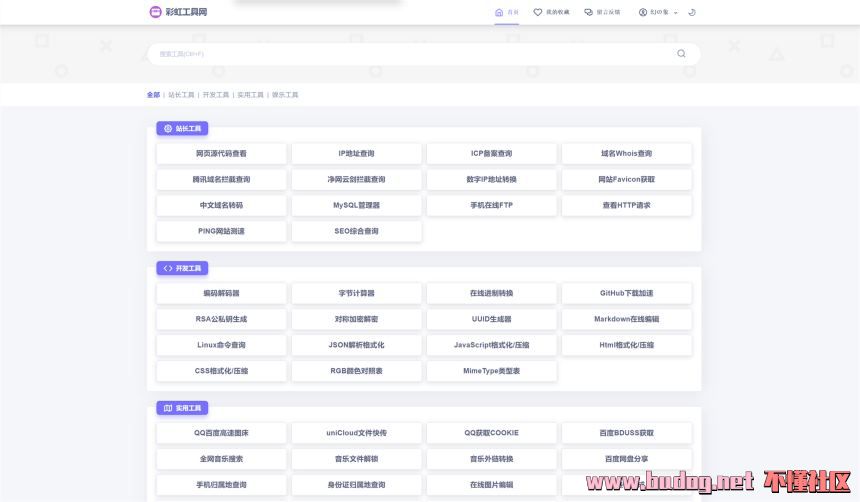Open the MySQL管理器 tool
The image size is (860, 502).
(x=356, y=205)
